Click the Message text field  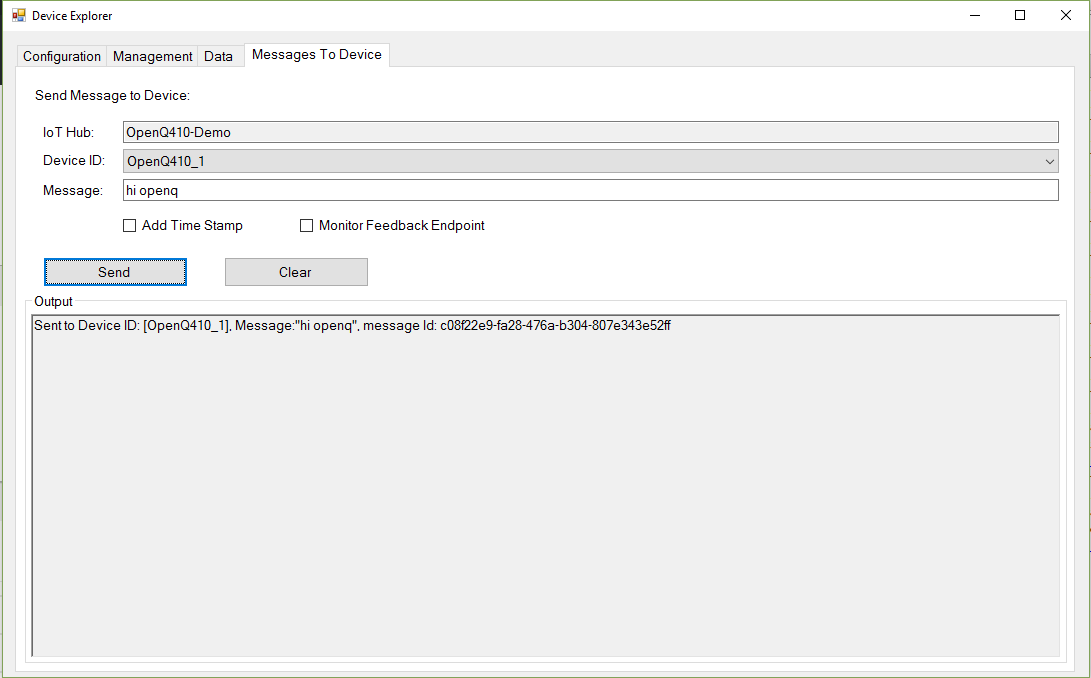pyautogui.click(x=591, y=191)
